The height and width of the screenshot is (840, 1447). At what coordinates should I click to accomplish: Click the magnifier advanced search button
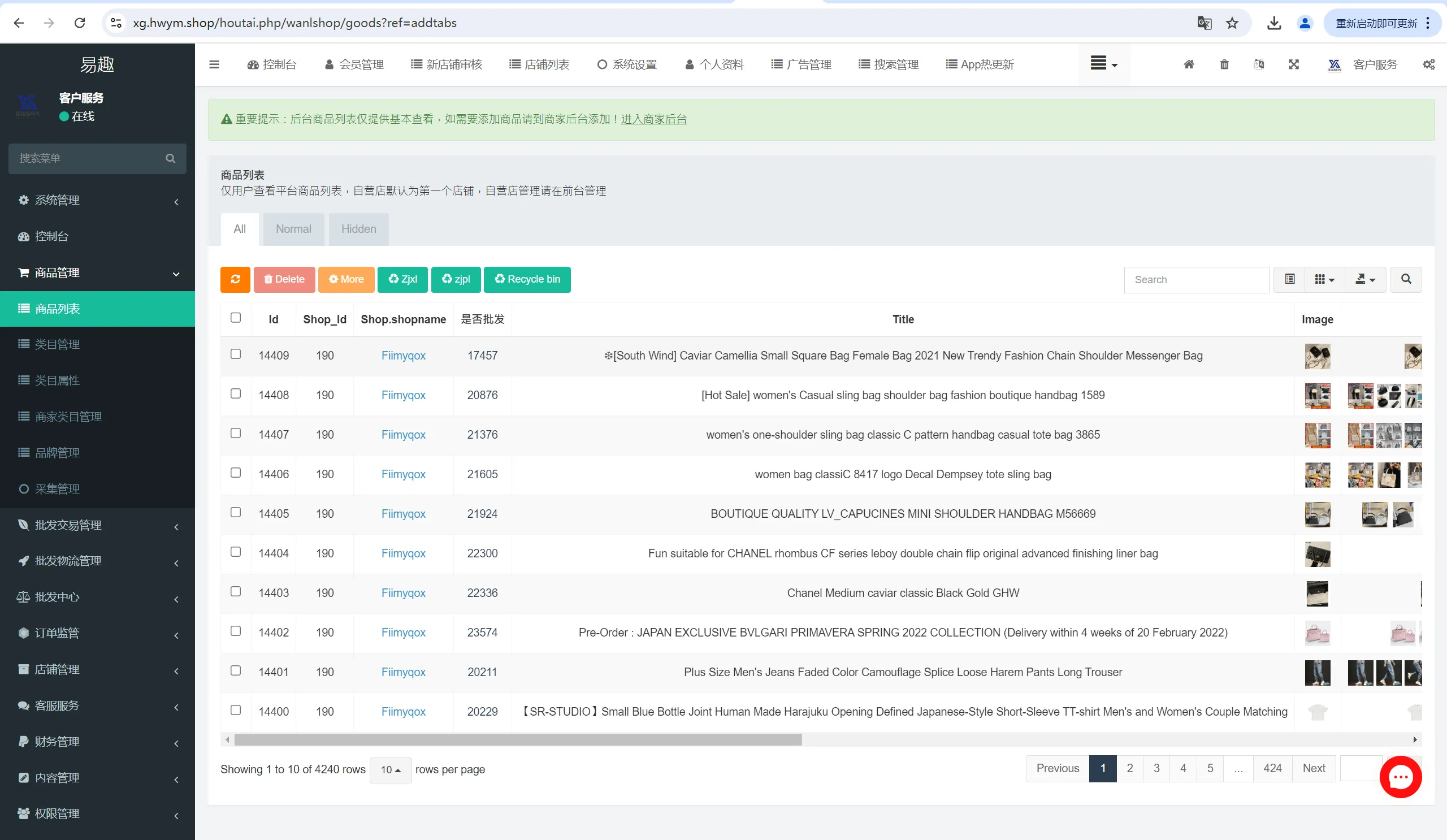click(x=1406, y=280)
